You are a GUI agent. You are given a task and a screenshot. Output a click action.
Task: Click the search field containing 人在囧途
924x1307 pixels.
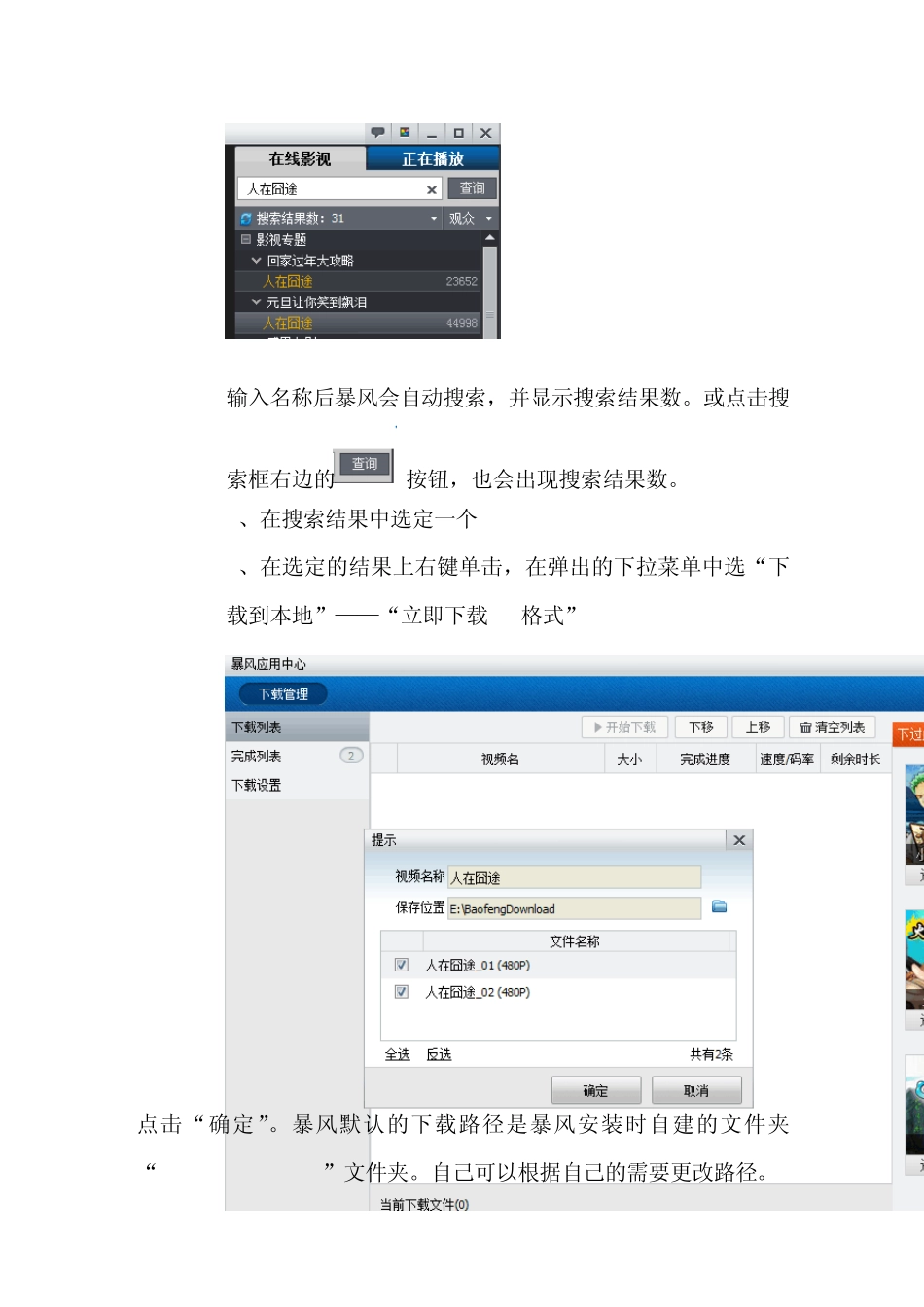click(x=338, y=190)
